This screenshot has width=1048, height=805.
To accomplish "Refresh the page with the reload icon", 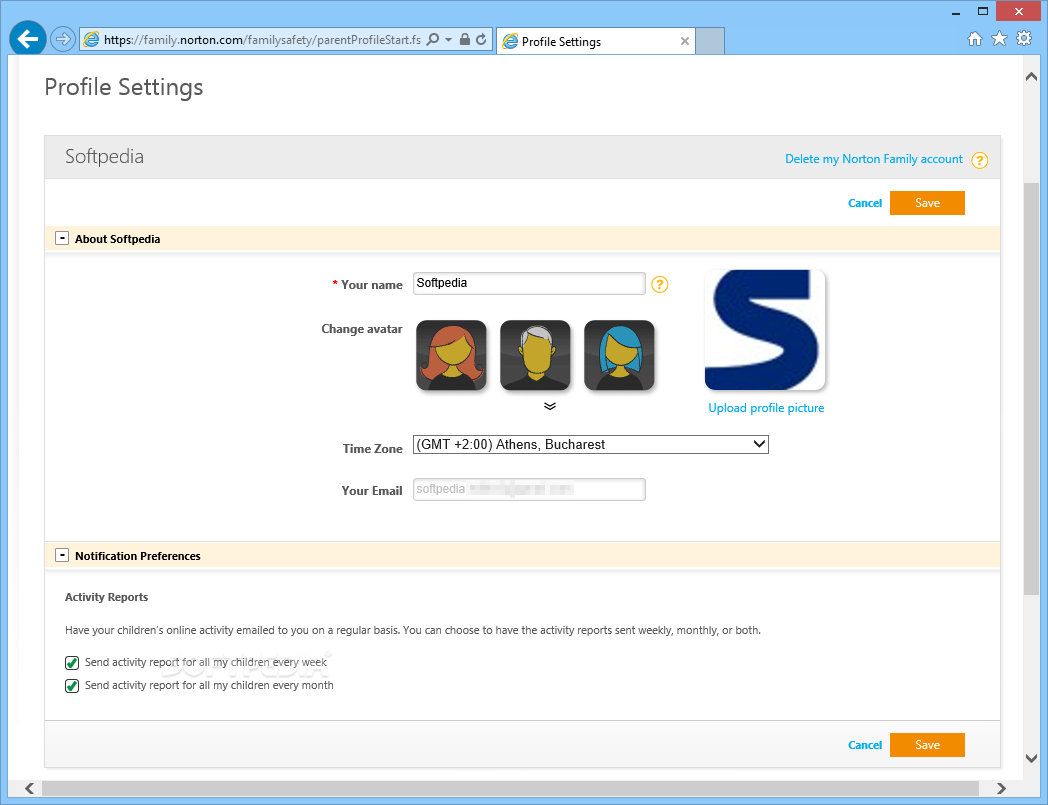I will coord(481,39).
